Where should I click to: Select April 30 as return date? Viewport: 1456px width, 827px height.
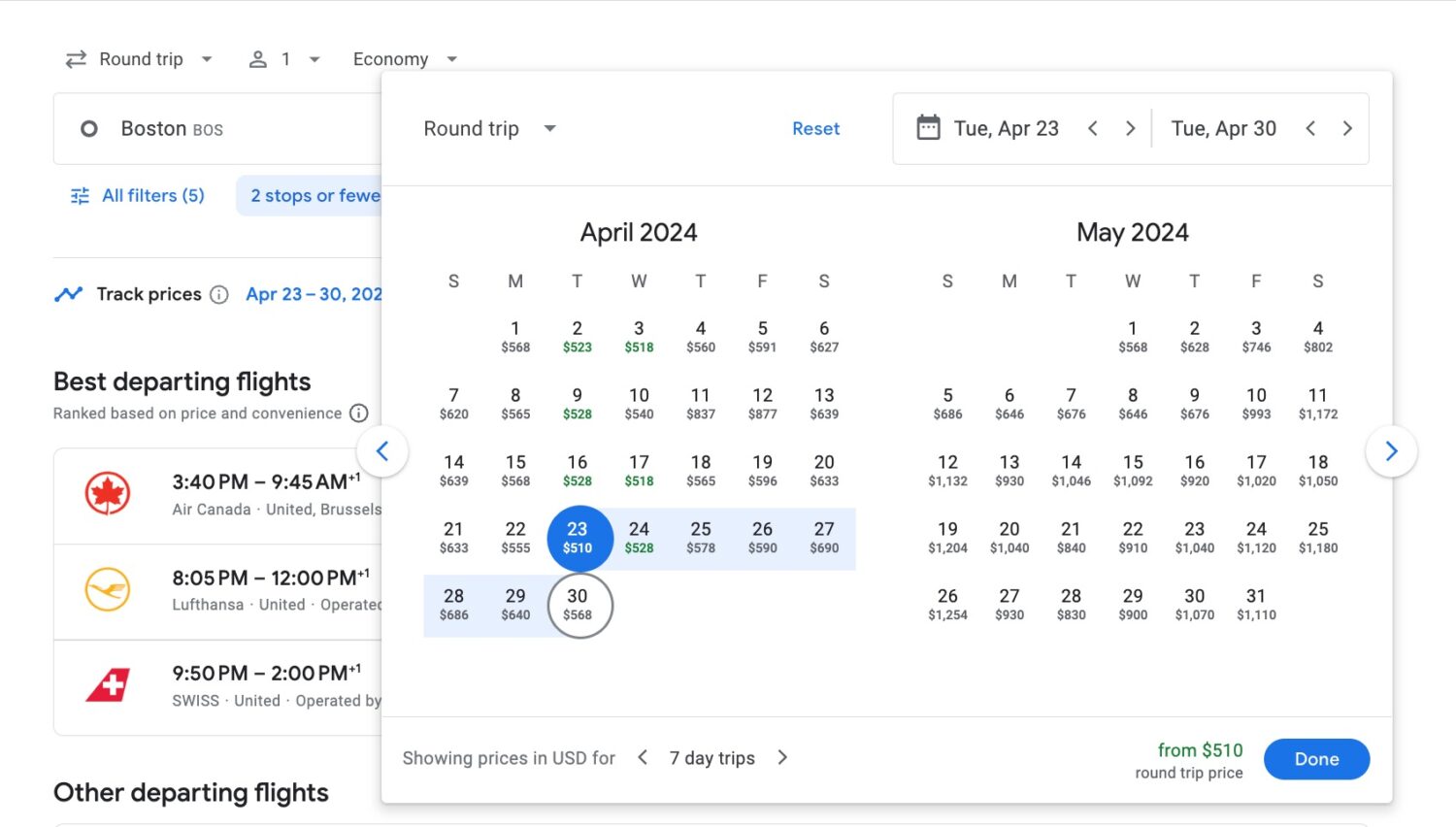(x=579, y=604)
